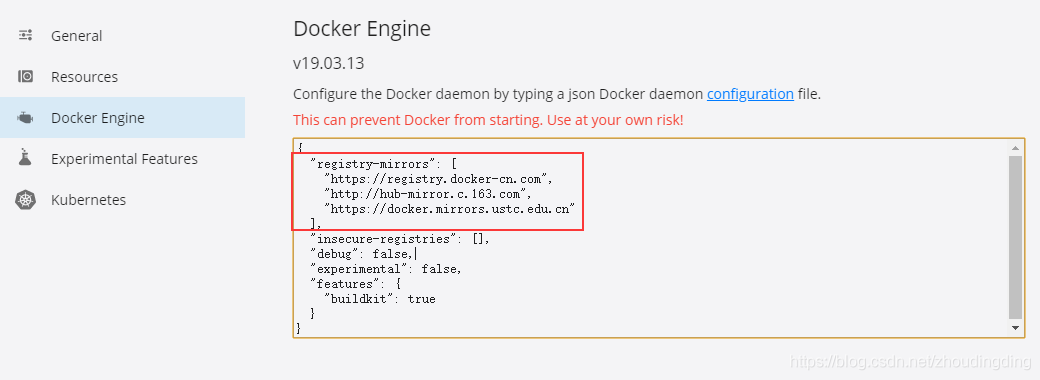Click the Experimental Features flask icon
Viewport: 1040px width, 380px height.
[x=25, y=158]
